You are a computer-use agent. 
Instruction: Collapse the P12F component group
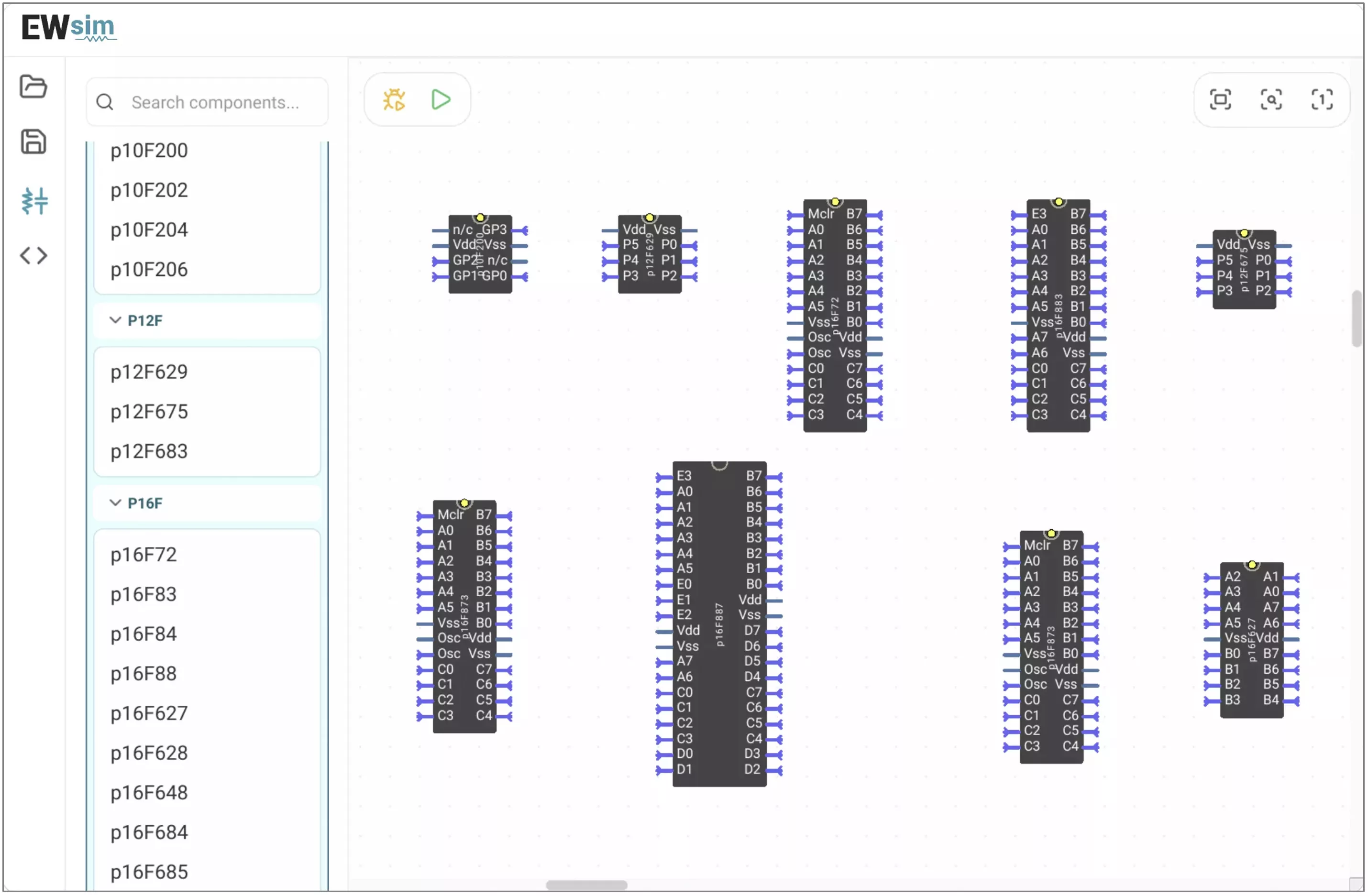click(x=207, y=320)
